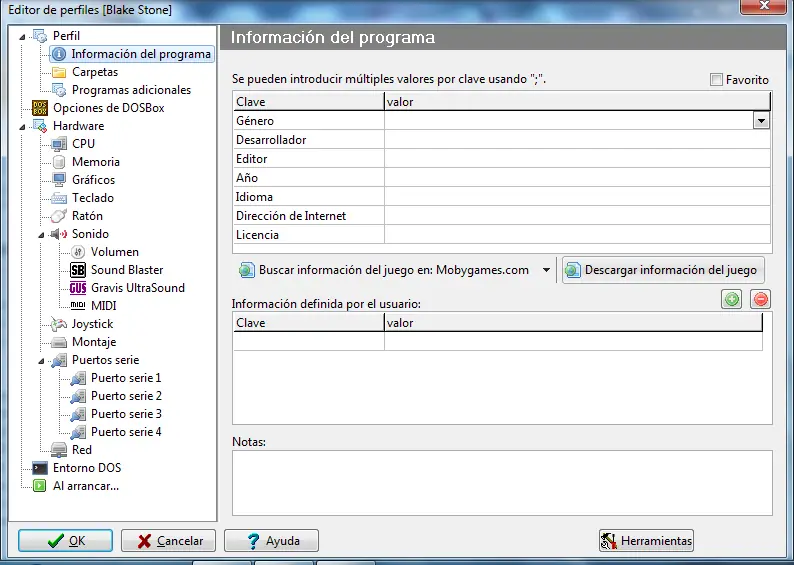
Task: Click the MIDI icon
Action: tap(78, 305)
